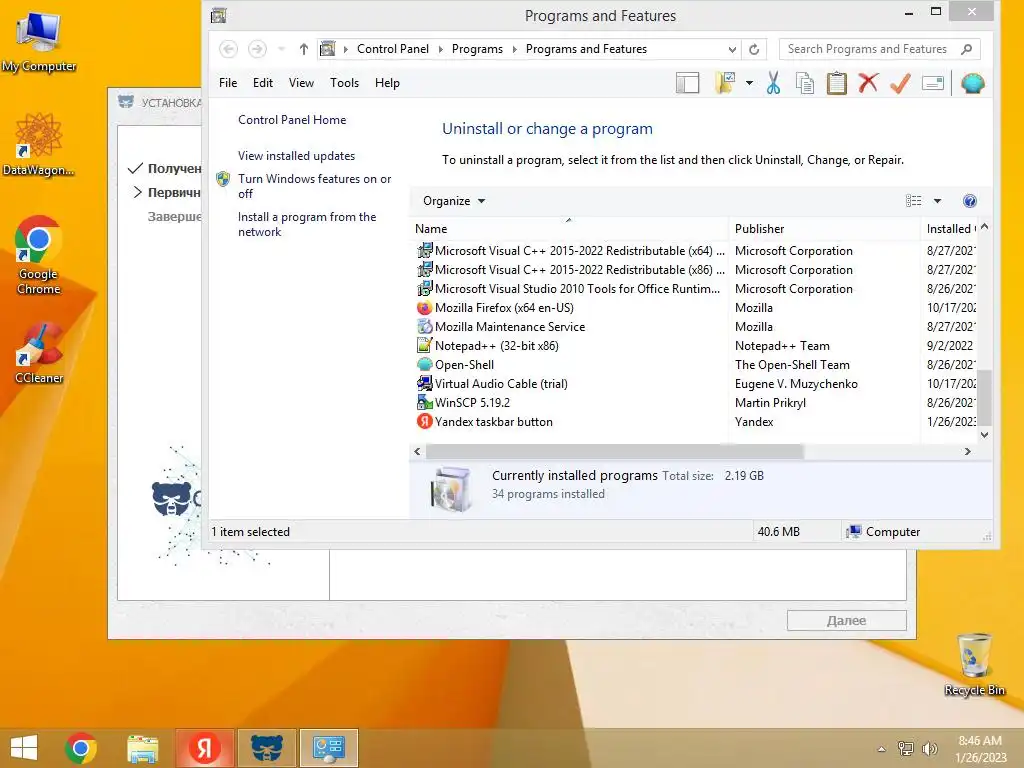1024x768 pixels.
Task: Open the recent locations dropdown arrow
Action: coord(281,49)
